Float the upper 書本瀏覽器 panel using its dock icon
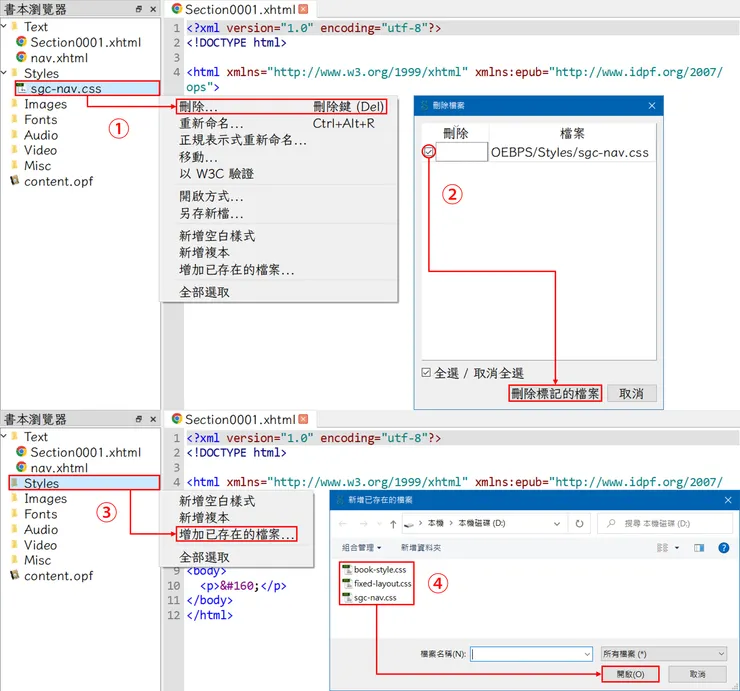This screenshot has width=740, height=691. [x=139, y=9]
